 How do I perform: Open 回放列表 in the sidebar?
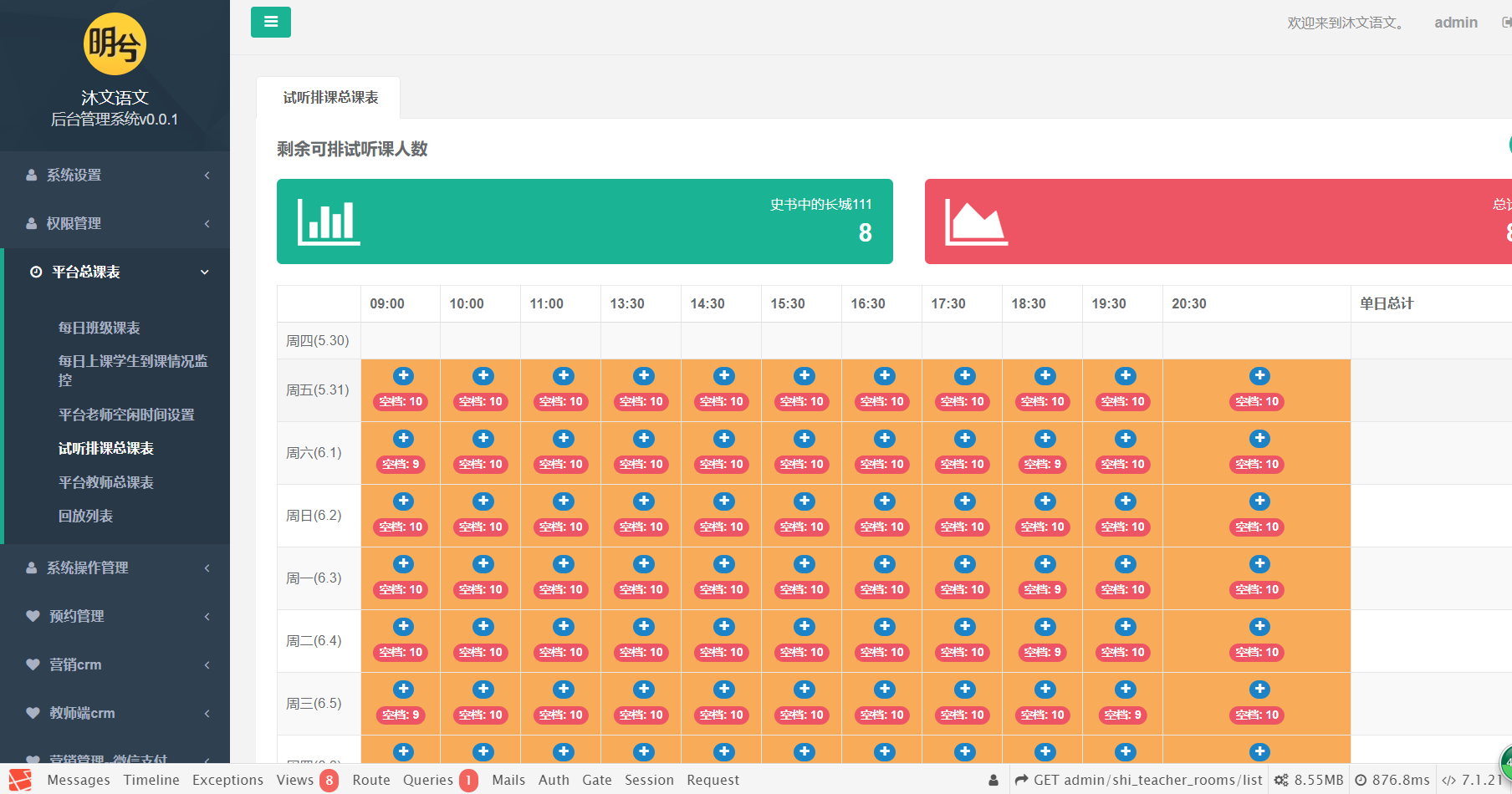tap(85, 516)
